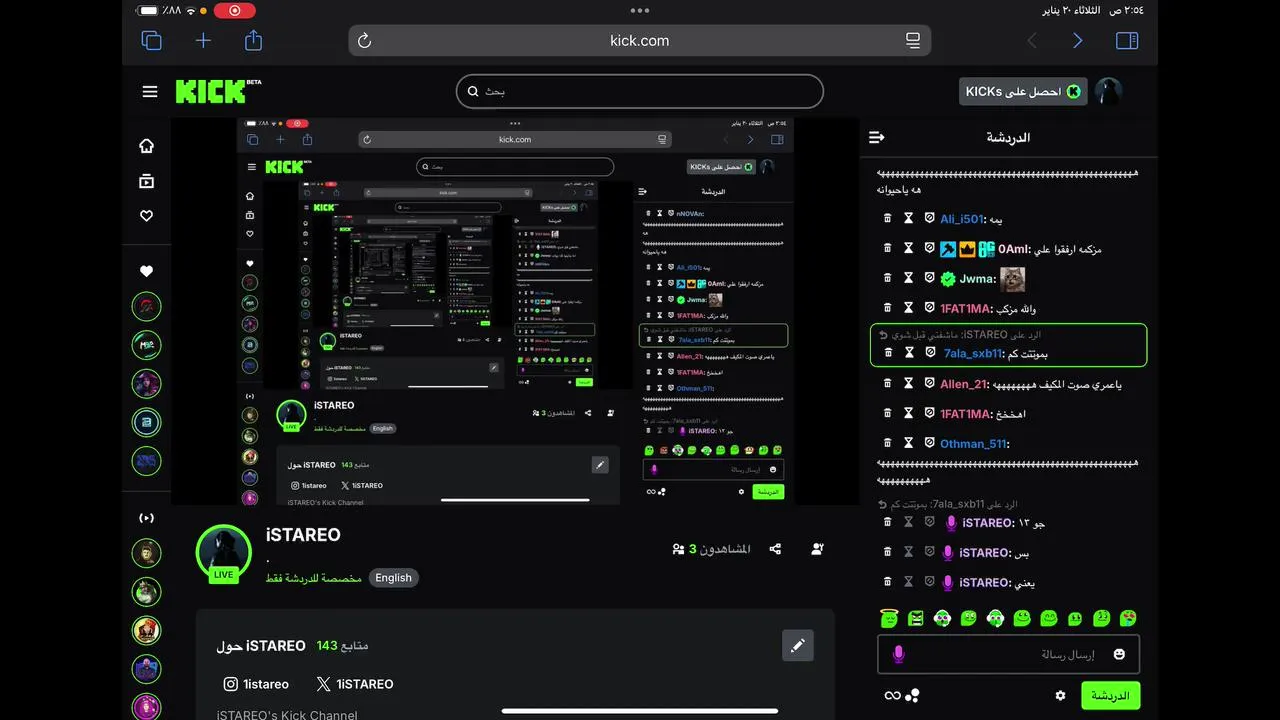Viewport: 1280px width, 720px height.
Task: Open user profile avatar in header
Action: point(1108,91)
